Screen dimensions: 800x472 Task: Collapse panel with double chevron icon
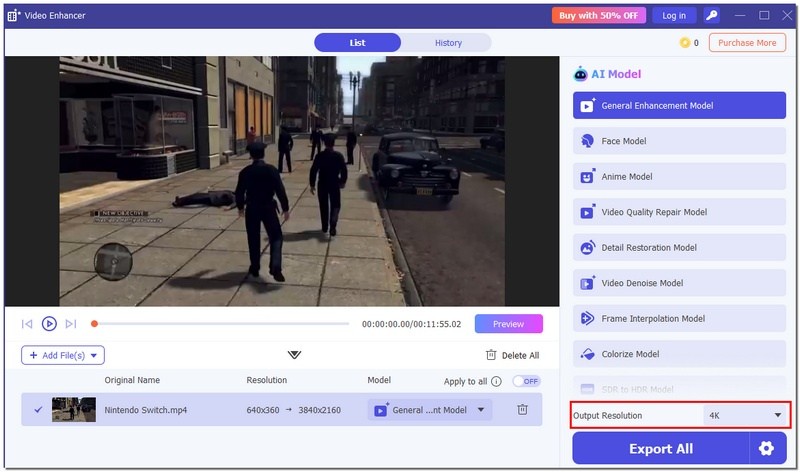pos(294,355)
